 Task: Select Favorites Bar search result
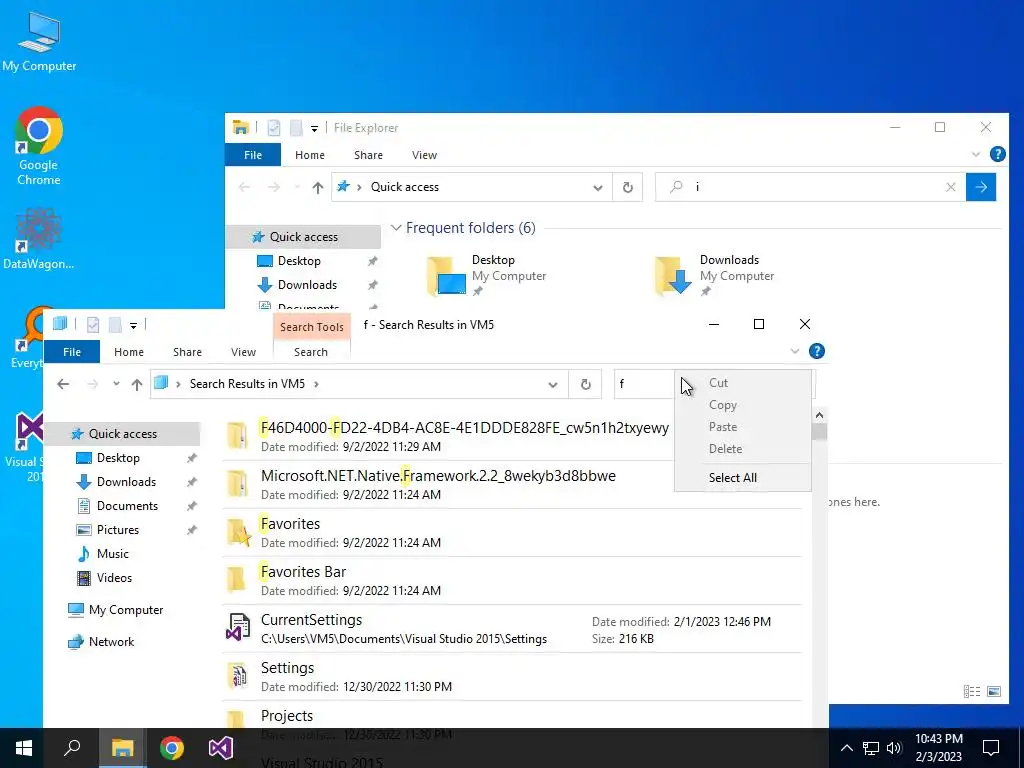[x=512, y=581]
